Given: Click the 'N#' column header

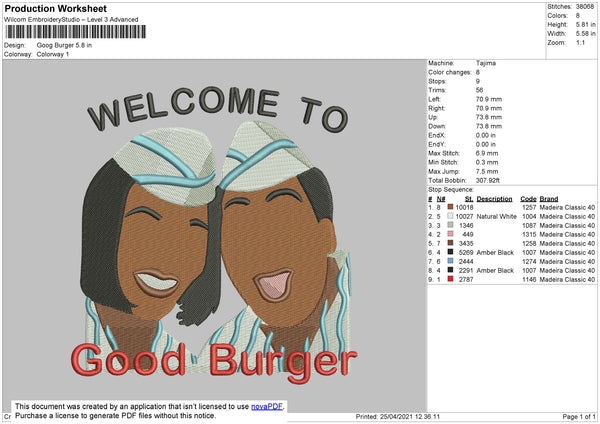Looking at the screenshot, I should (441, 199).
